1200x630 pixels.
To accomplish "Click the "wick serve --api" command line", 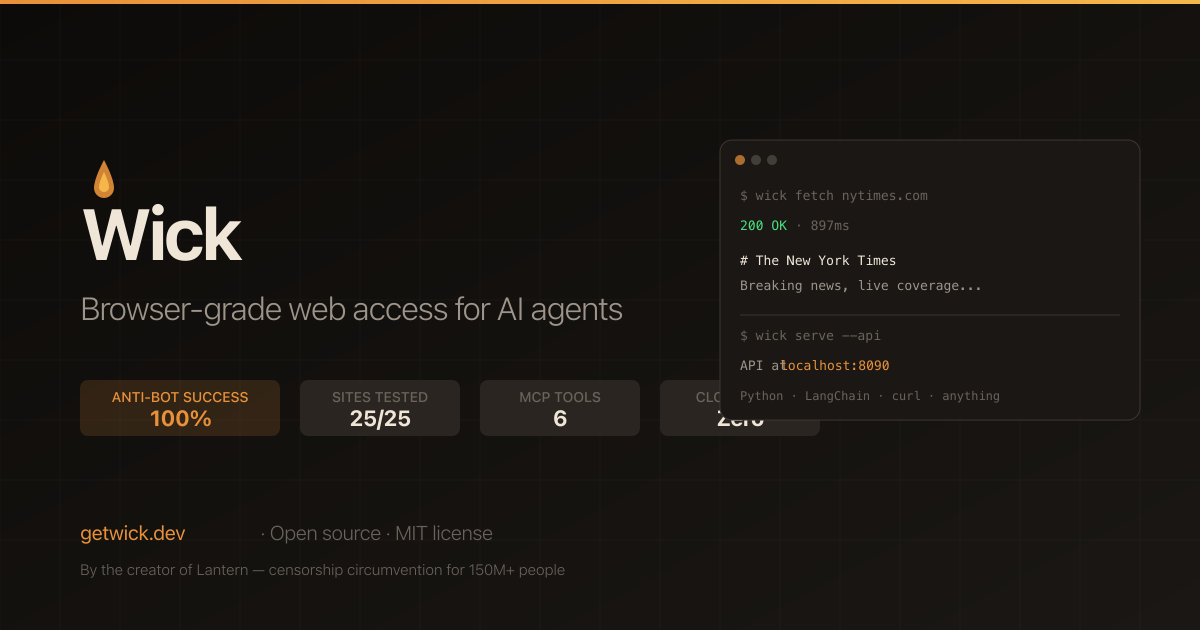I will point(810,336).
